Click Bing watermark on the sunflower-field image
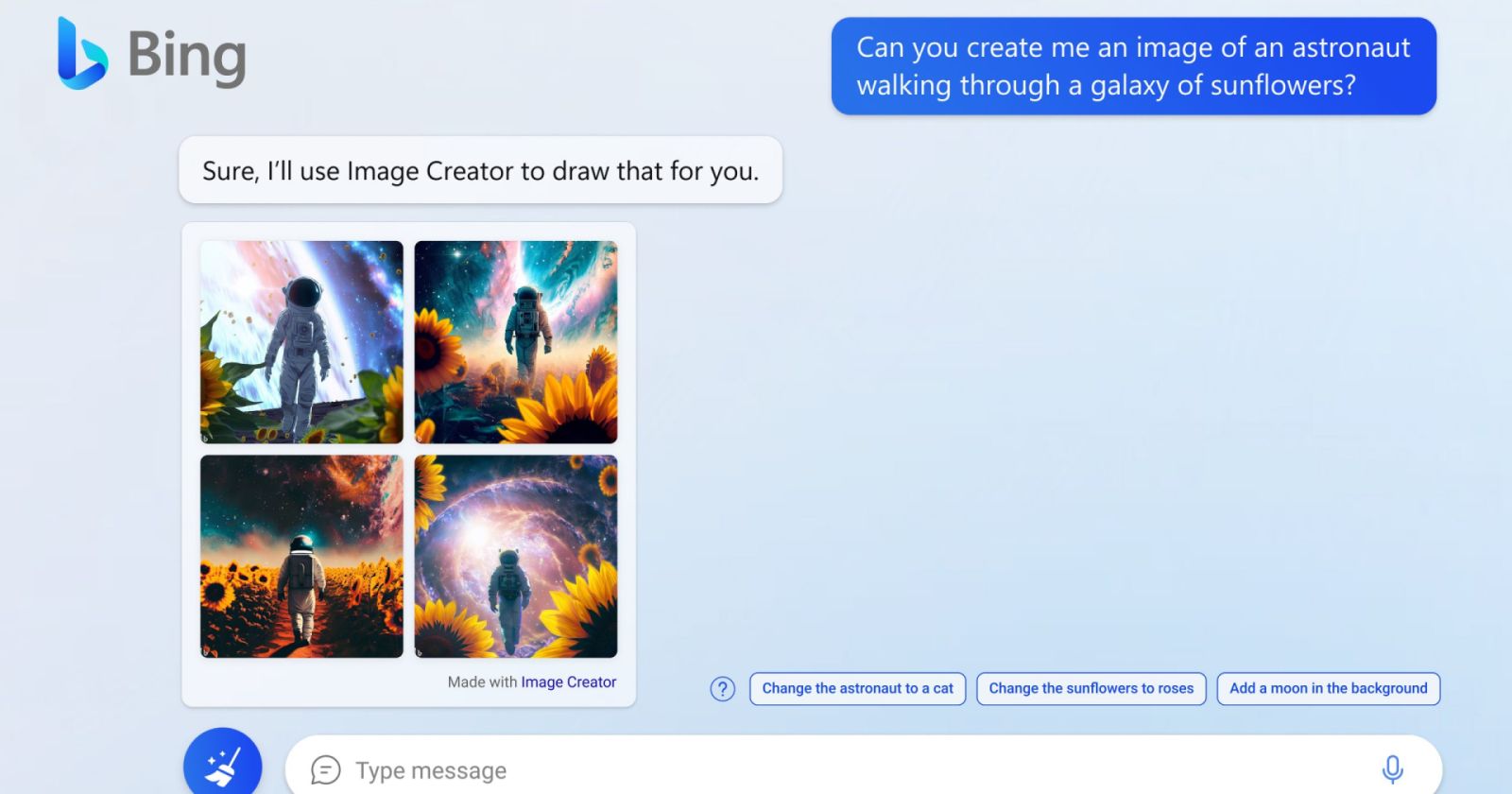Screen dimensions: 1512x794 [207, 651]
